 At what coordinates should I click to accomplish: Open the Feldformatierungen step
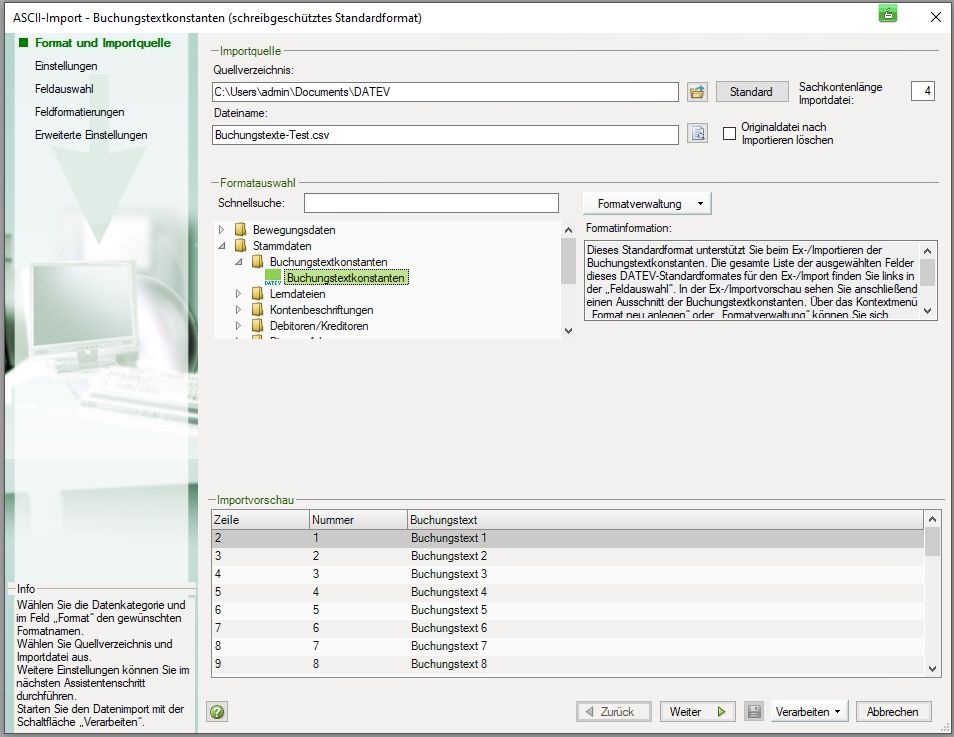[x=80, y=112]
